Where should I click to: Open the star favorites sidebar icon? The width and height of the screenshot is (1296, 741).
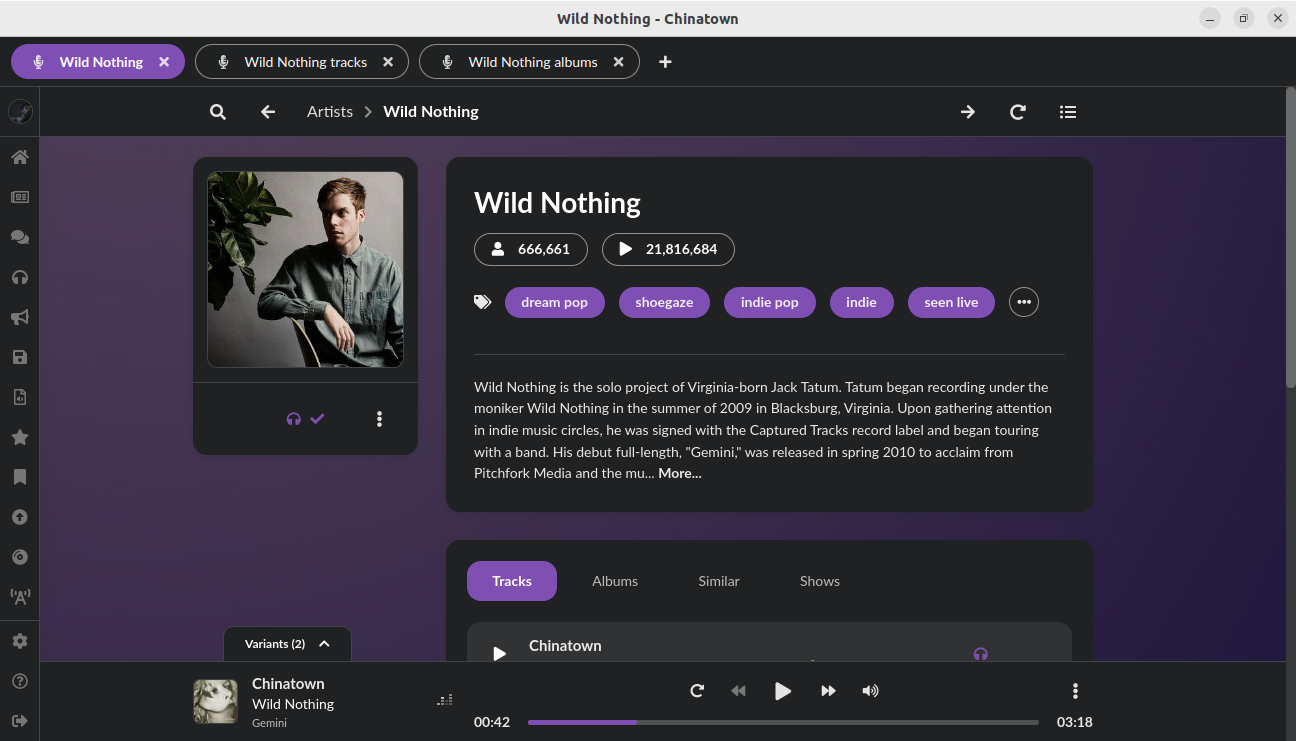(x=20, y=437)
